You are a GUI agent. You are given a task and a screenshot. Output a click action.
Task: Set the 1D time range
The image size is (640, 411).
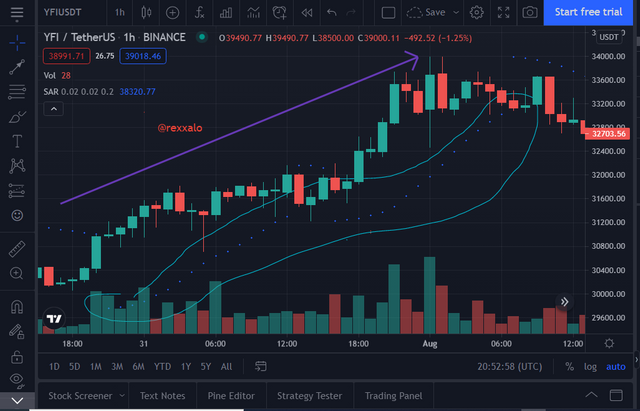pyautogui.click(x=54, y=367)
